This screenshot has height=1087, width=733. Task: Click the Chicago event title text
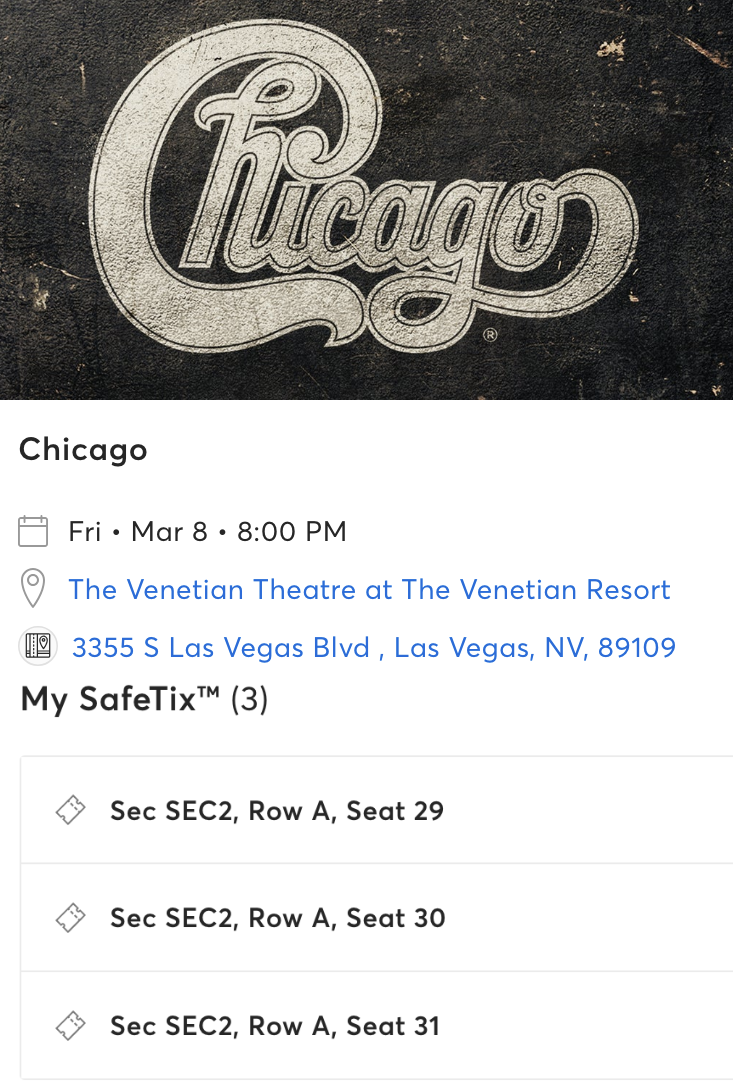click(83, 450)
